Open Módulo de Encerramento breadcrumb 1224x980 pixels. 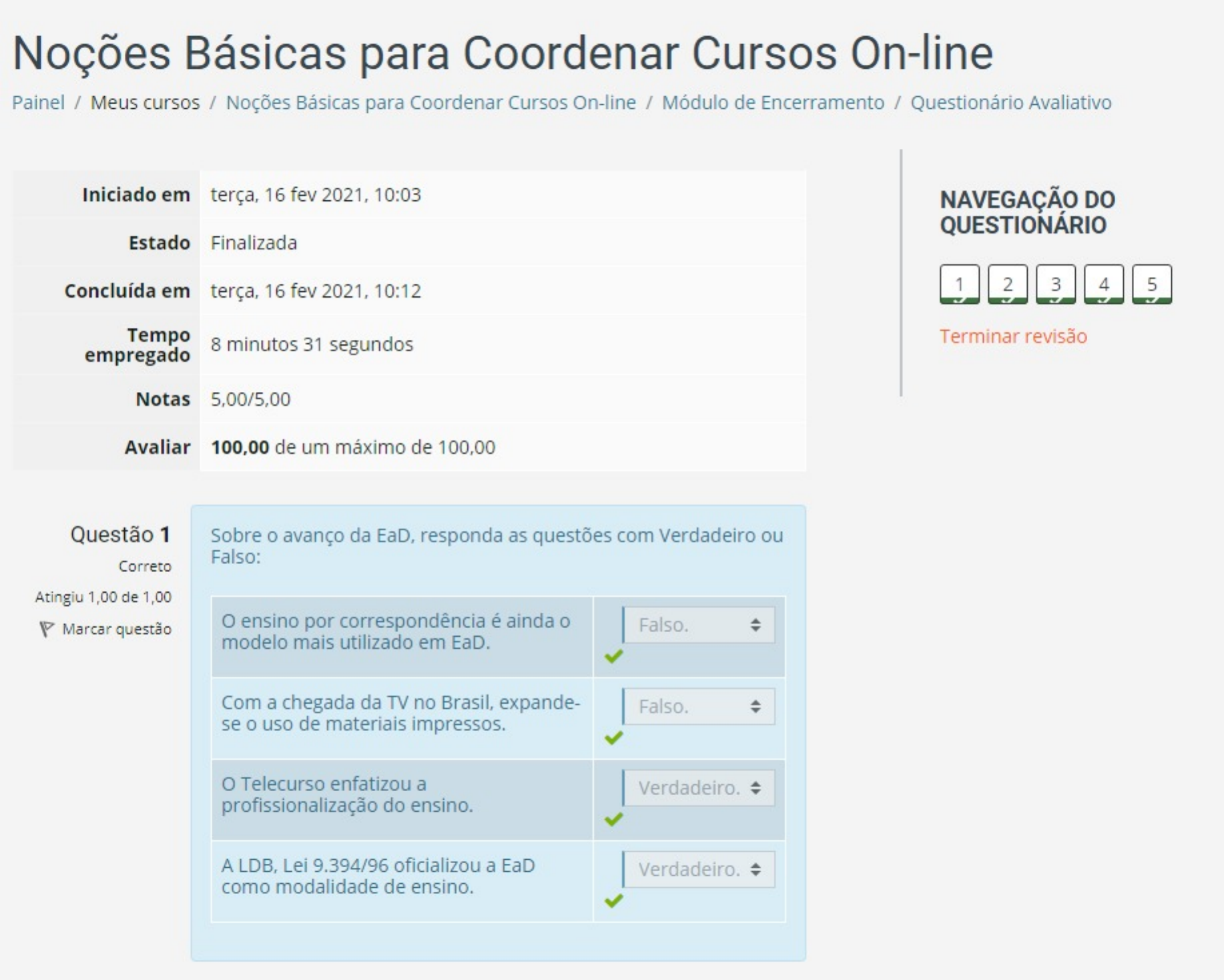772,103
